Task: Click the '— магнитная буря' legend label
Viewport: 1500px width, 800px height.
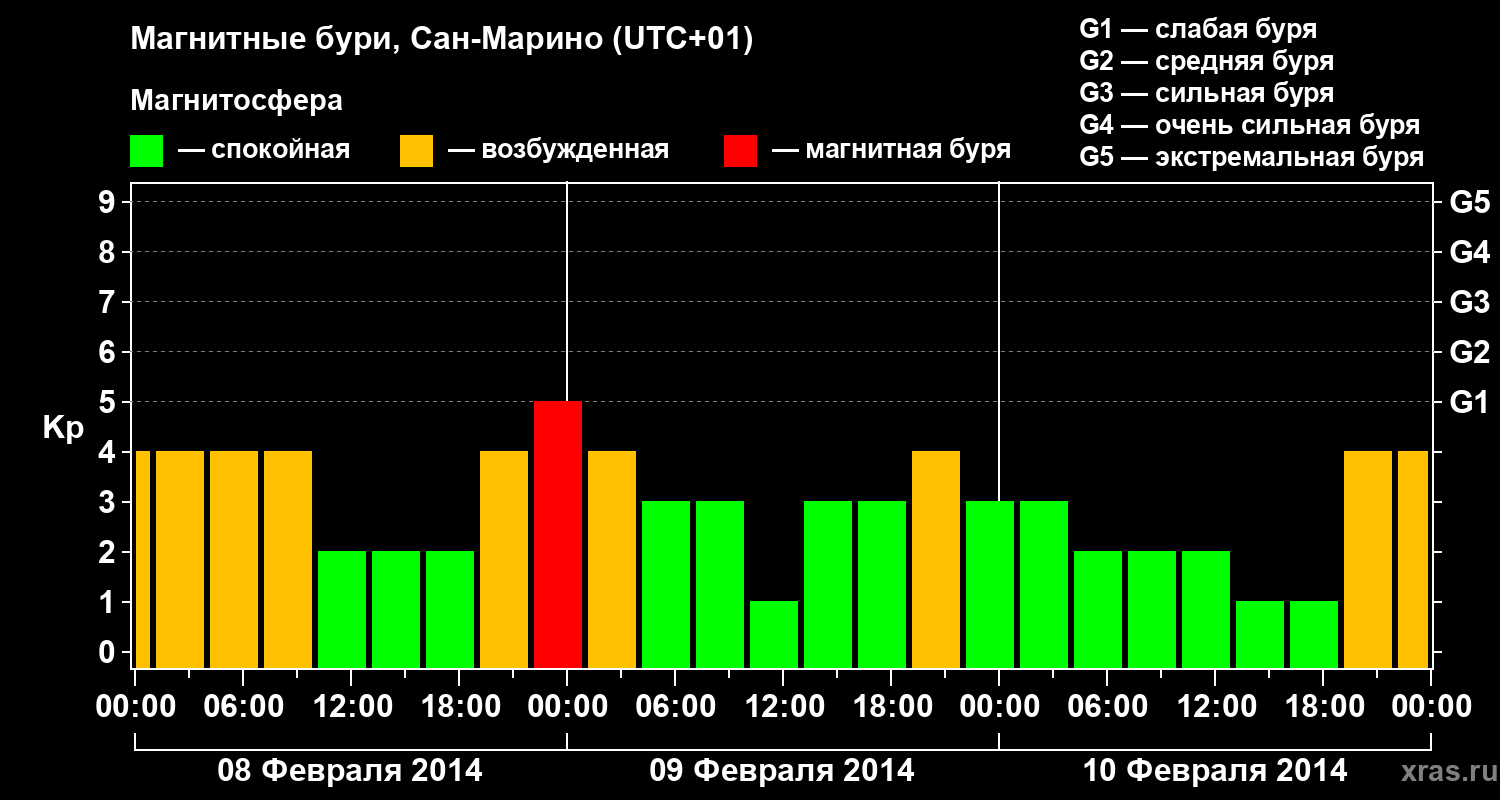Action: coord(891,150)
